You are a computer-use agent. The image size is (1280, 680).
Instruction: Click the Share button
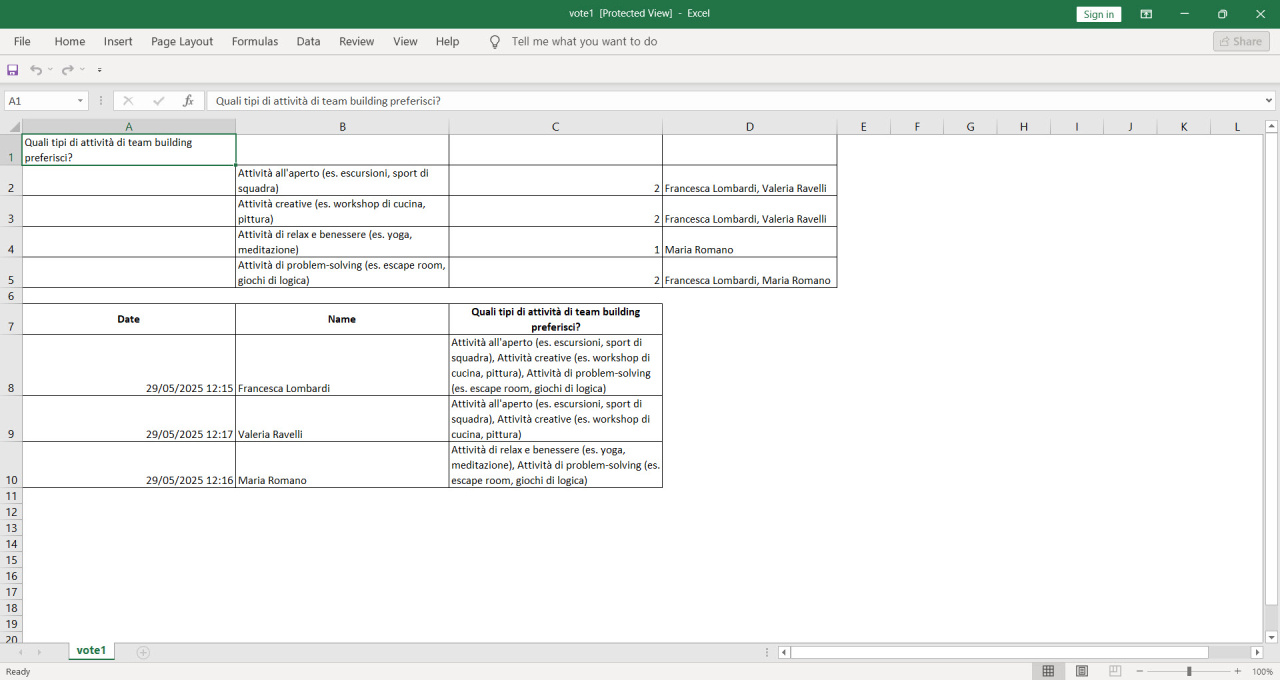click(1241, 41)
